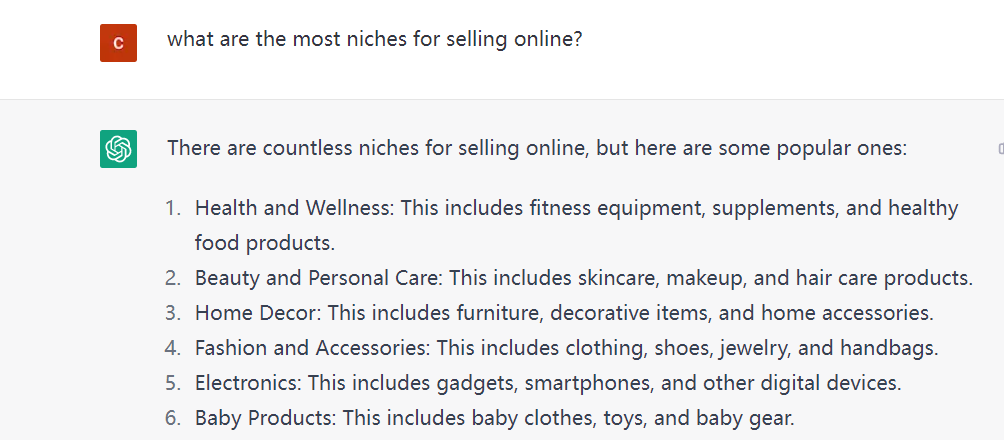Click the list number 4 marker
The width and height of the screenshot is (1004, 440).
click(173, 348)
